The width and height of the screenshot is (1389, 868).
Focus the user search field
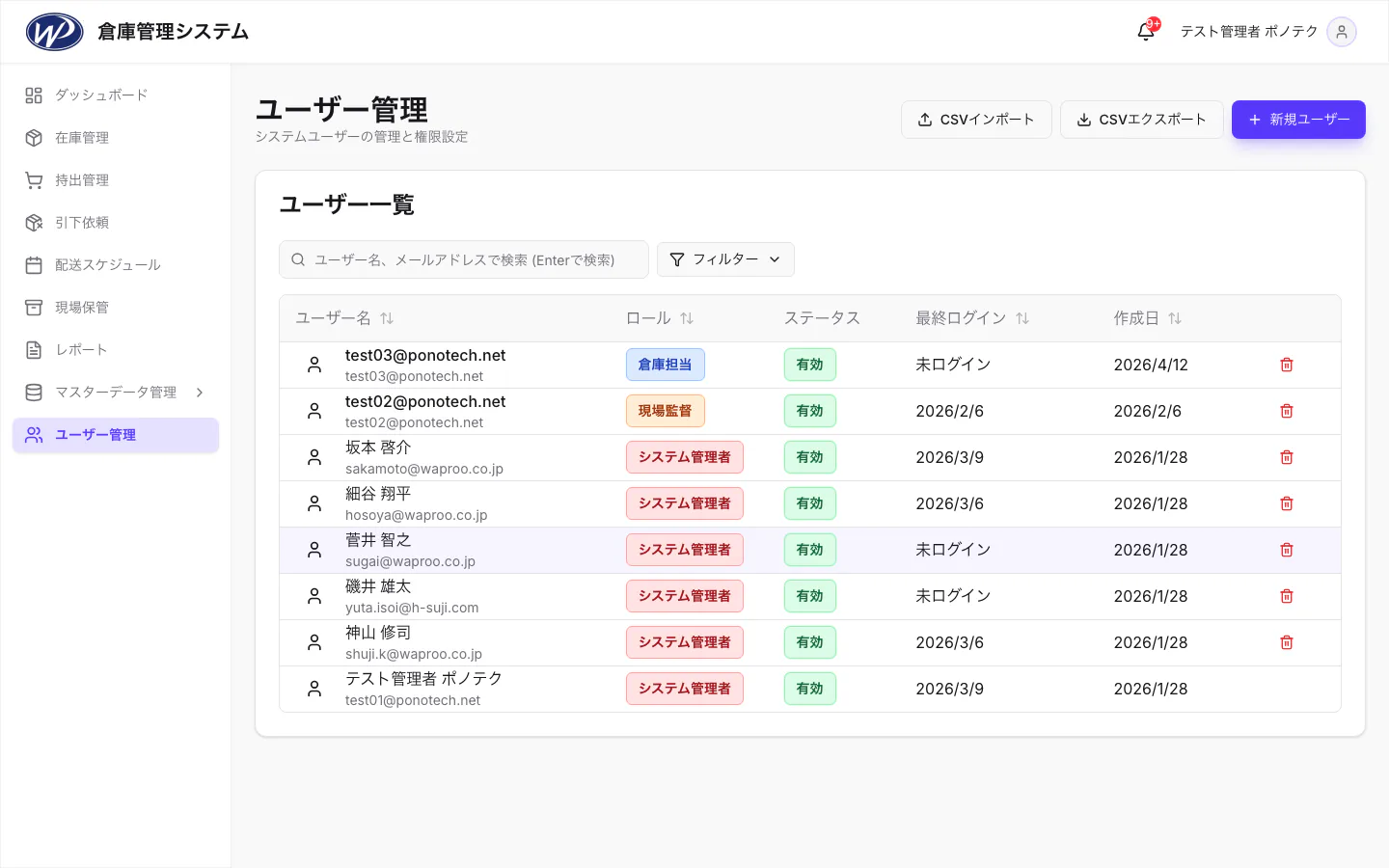pos(464,259)
